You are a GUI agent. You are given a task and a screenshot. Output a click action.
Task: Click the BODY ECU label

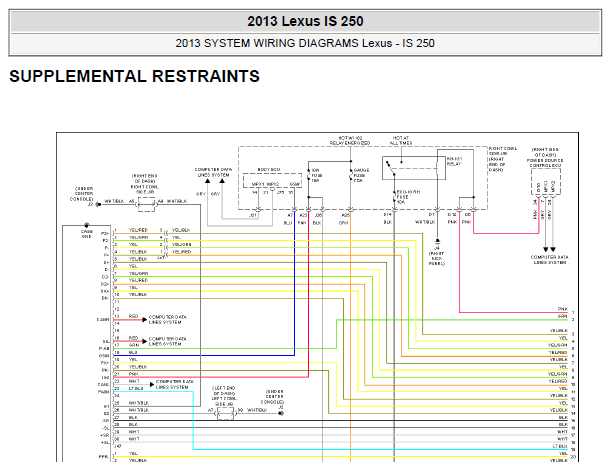pos(269,170)
